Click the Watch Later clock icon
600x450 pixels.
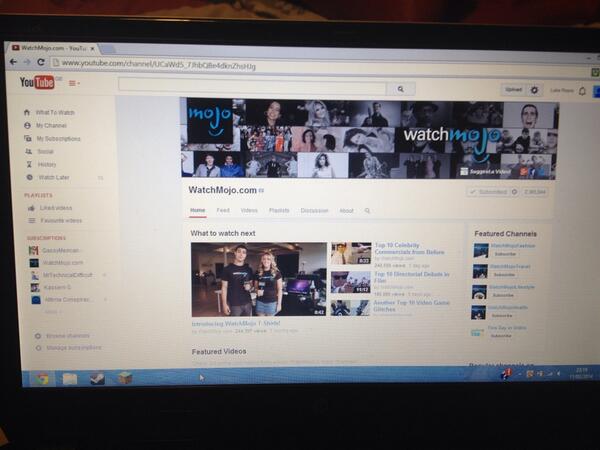pyautogui.click(x=29, y=177)
